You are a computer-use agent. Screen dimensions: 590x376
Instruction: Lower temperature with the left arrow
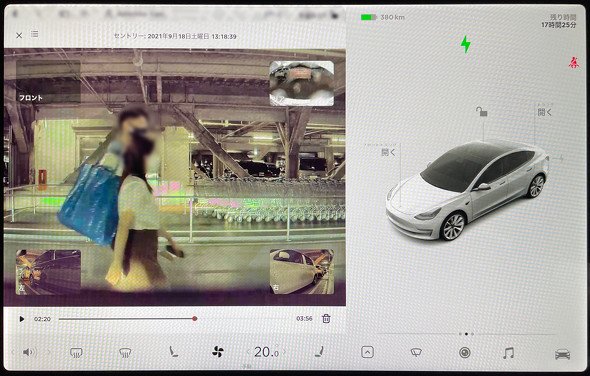click(x=248, y=352)
